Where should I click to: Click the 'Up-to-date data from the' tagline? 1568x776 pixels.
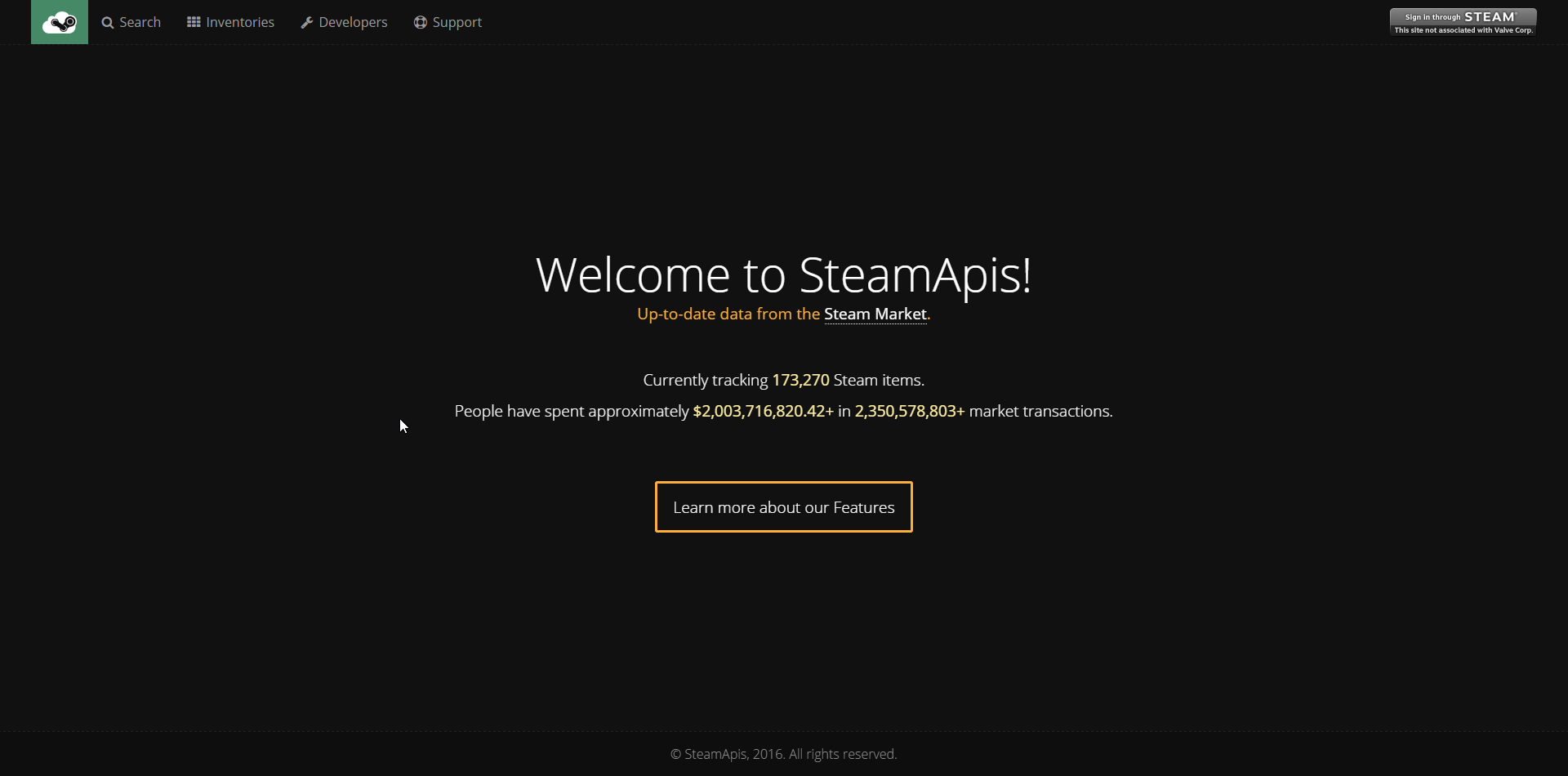728,314
